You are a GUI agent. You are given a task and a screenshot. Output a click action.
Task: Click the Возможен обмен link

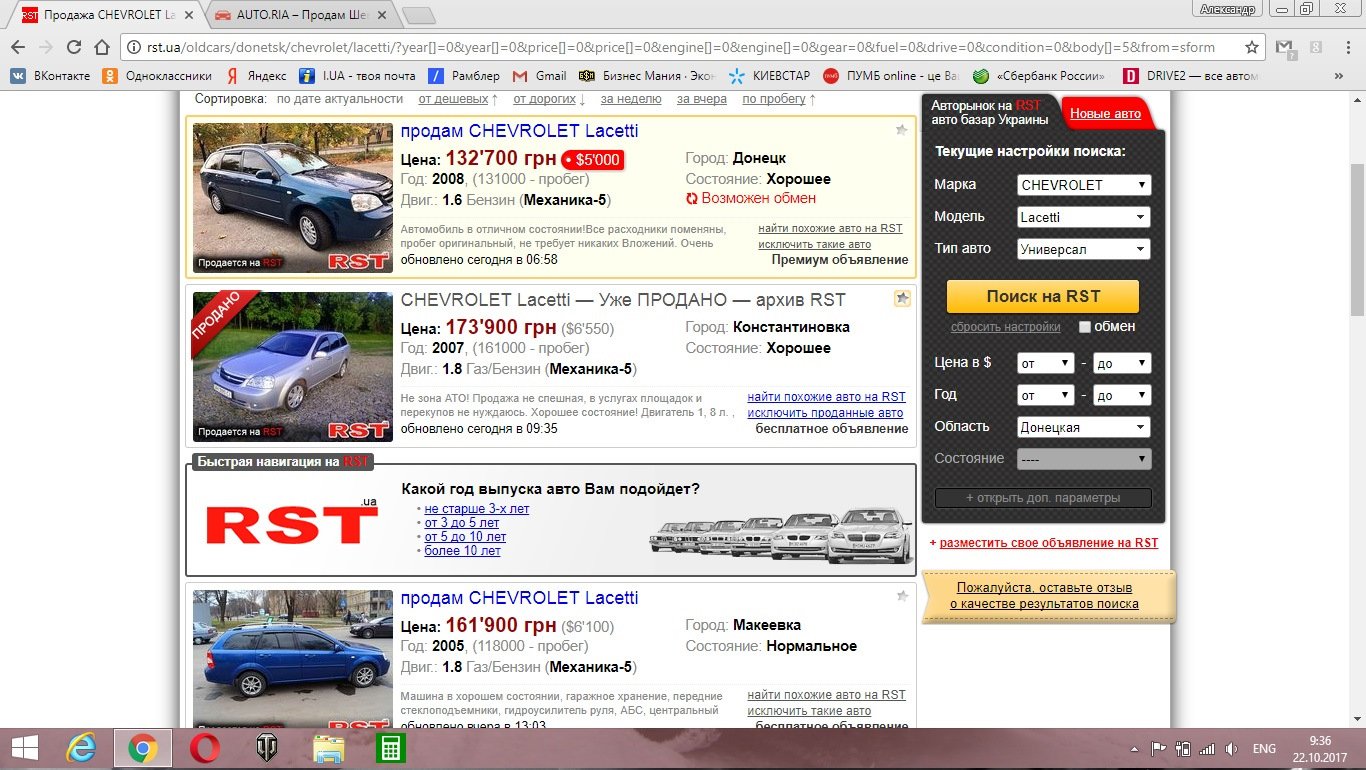tap(758, 198)
